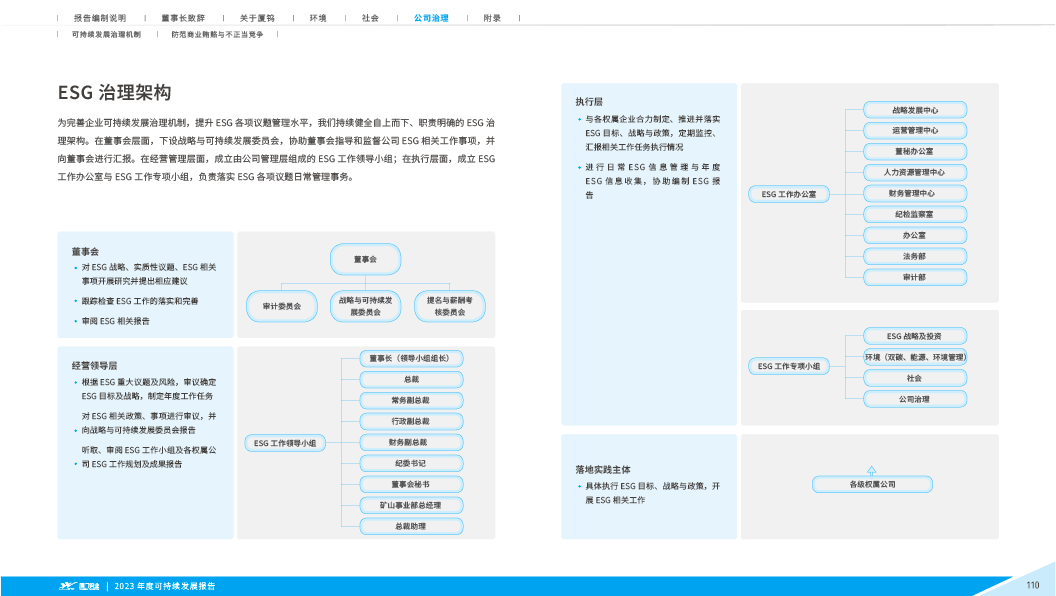Select the 各级权属公司 box

coord(872,485)
